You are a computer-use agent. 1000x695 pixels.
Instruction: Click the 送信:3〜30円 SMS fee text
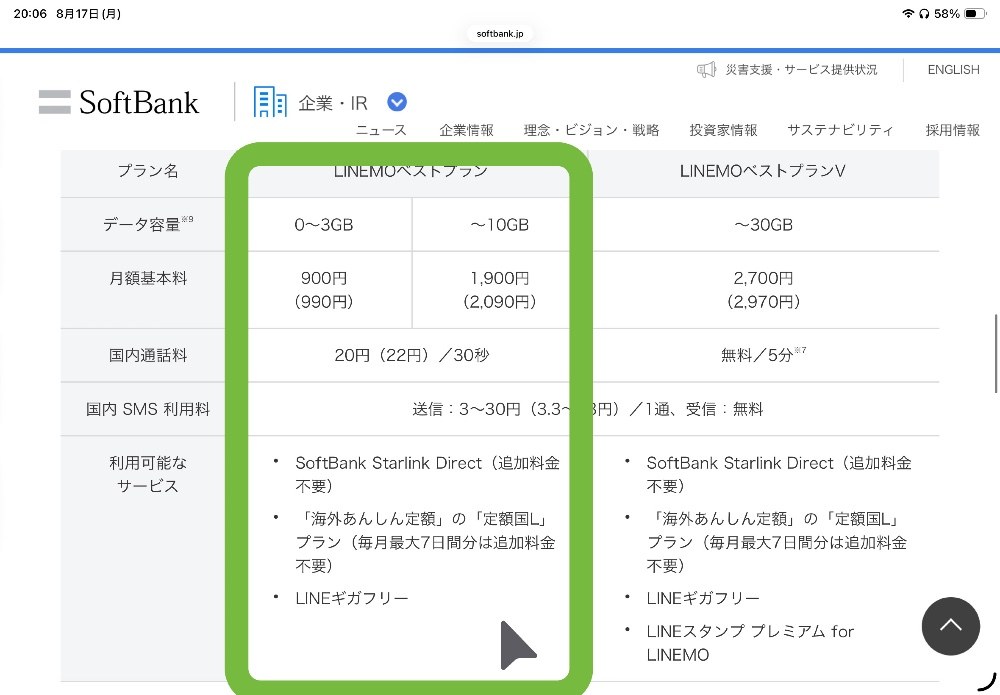coord(587,409)
